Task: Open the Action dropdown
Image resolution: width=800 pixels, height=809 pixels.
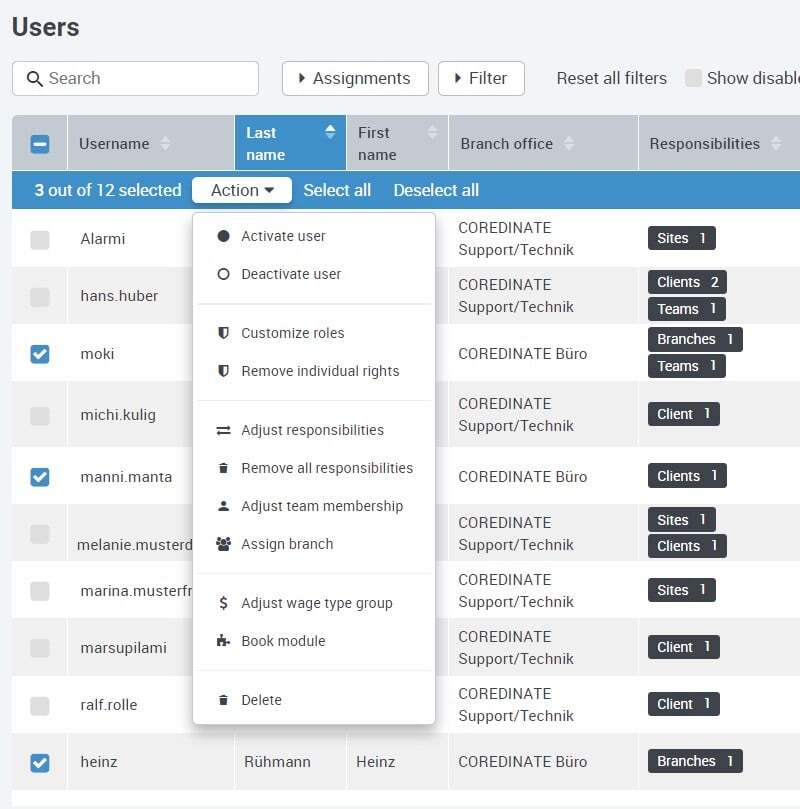Action: coord(241,190)
